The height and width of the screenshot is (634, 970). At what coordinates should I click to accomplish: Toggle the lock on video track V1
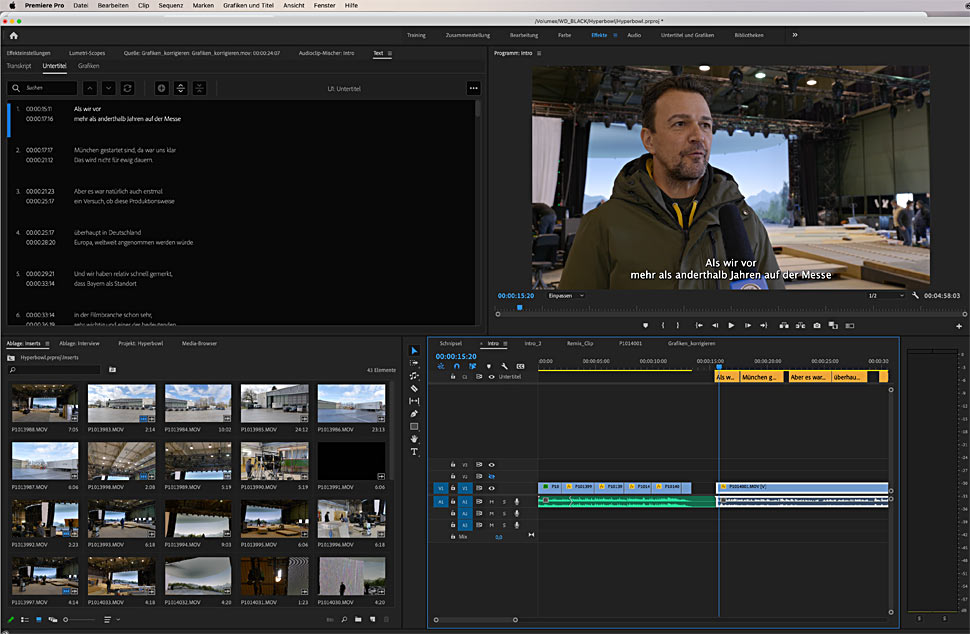pos(452,488)
